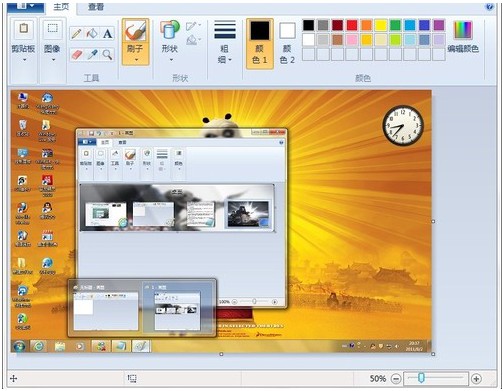This screenshot has width=503, height=391.
Task: Switch to the View ribbon tab
Action: pyautogui.click(x=96, y=7)
